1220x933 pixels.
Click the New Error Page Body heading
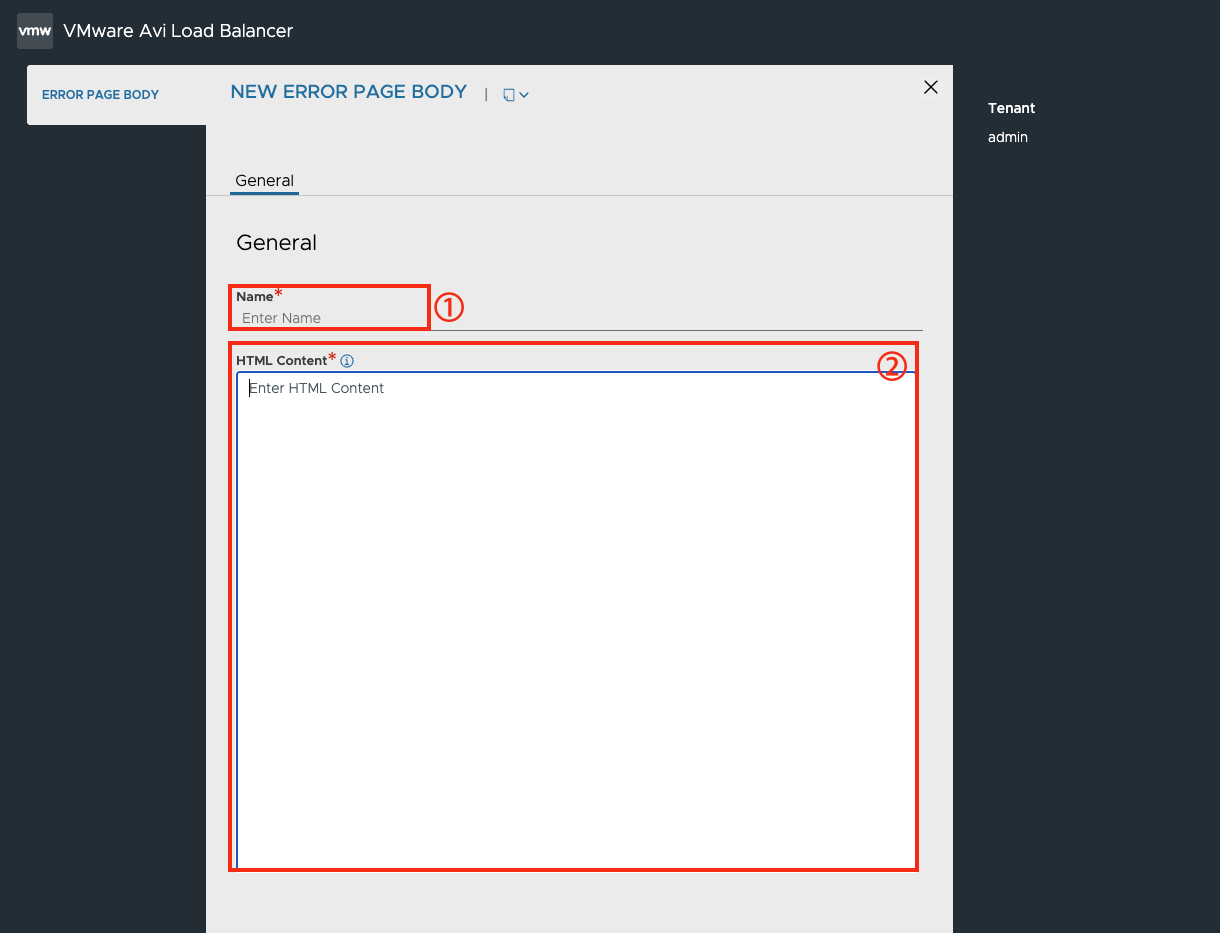349,92
